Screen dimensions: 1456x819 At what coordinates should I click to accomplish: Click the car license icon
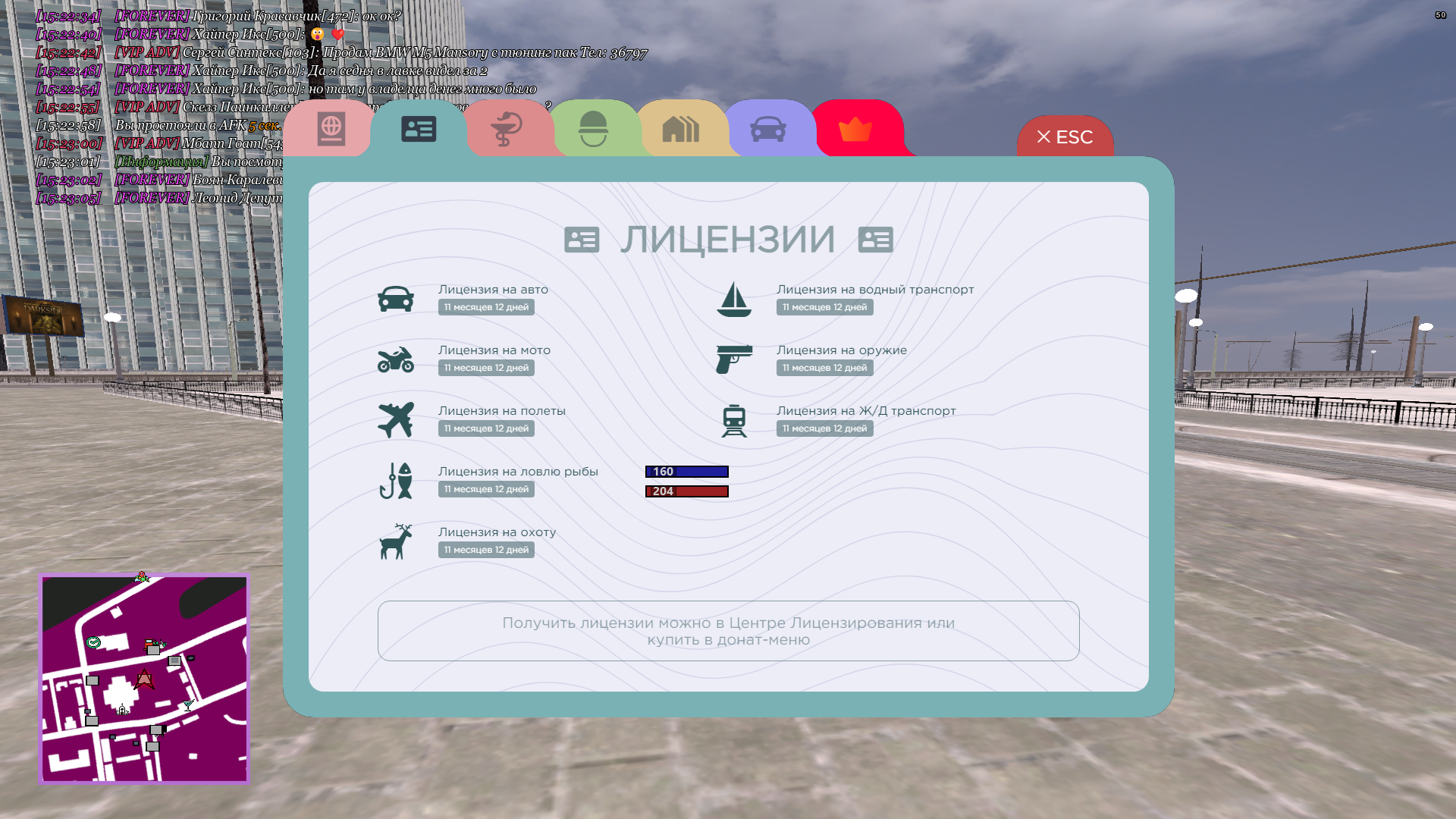click(x=396, y=299)
